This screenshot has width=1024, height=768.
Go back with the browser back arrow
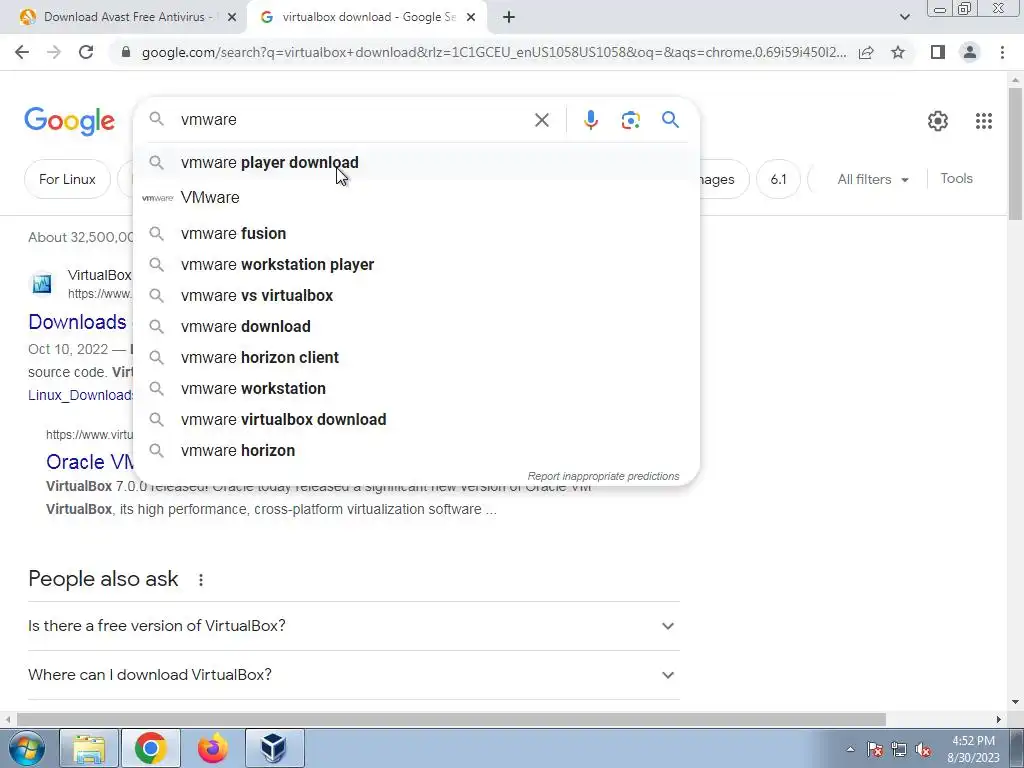coord(22,52)
